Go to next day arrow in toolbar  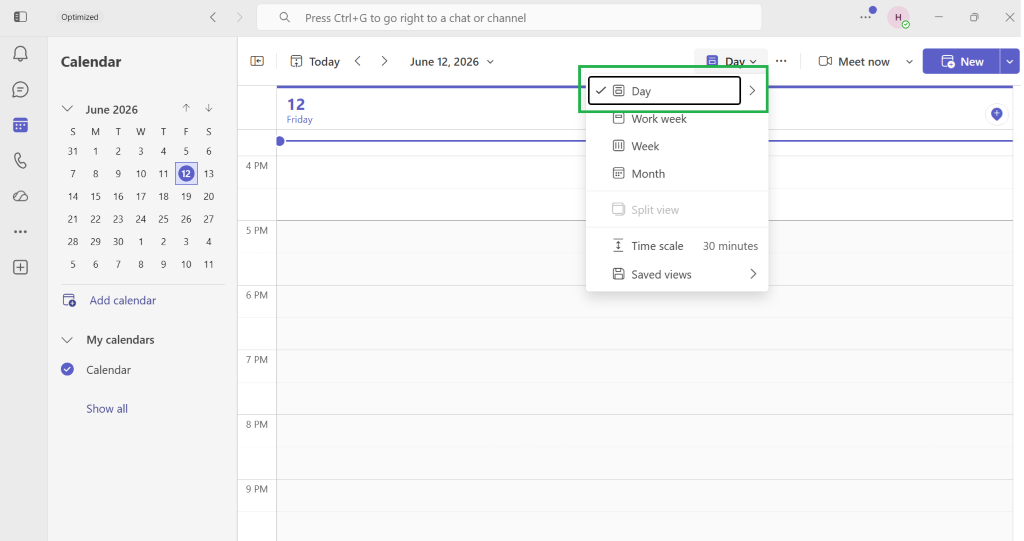385,61
